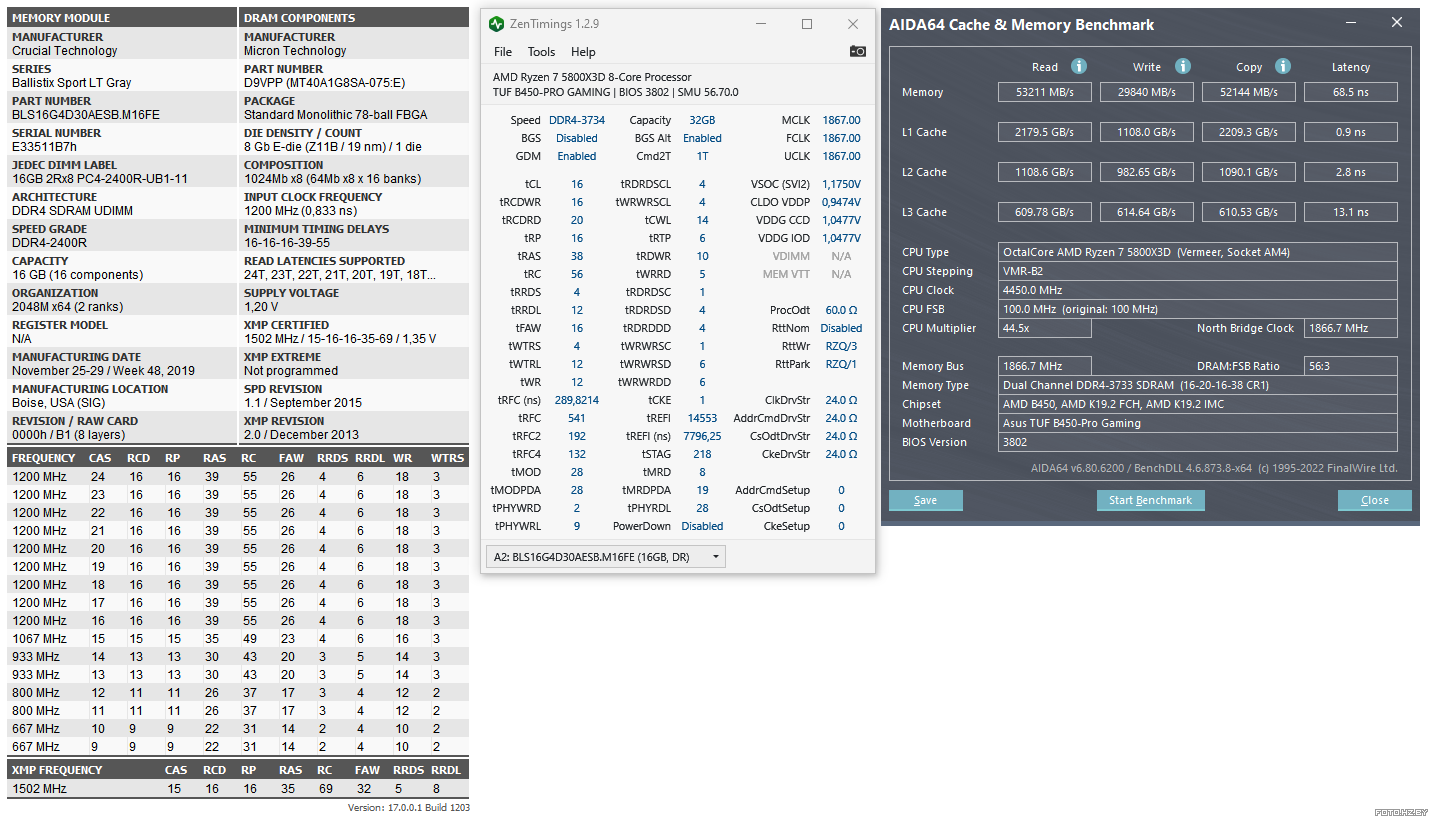Click the Memory Latency value 68.5 ns
This screenshot has height=820, width=1432.
1351,92
